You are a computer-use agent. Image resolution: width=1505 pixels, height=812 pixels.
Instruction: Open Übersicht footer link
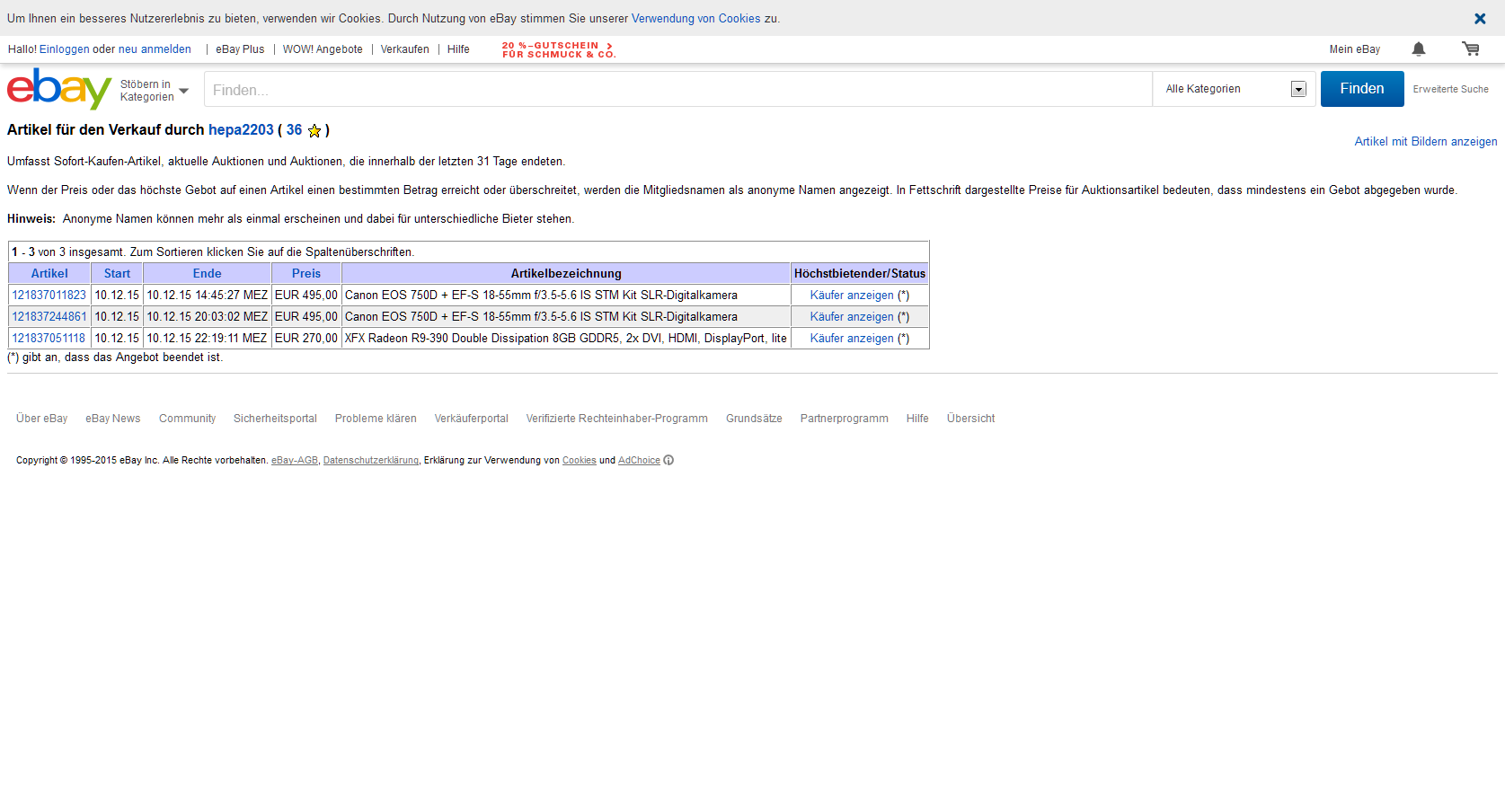coord(970,419)
